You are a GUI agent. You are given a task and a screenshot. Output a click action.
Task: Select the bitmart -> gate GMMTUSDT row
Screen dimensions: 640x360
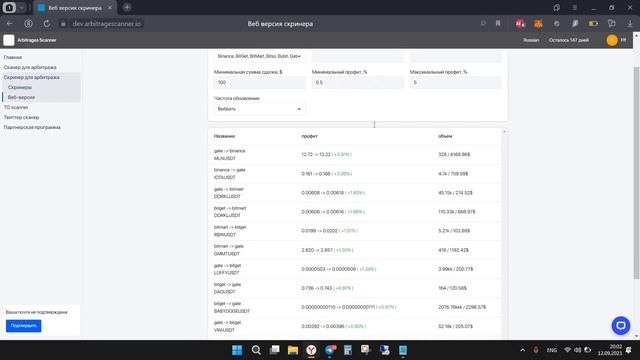pos(355,250)
